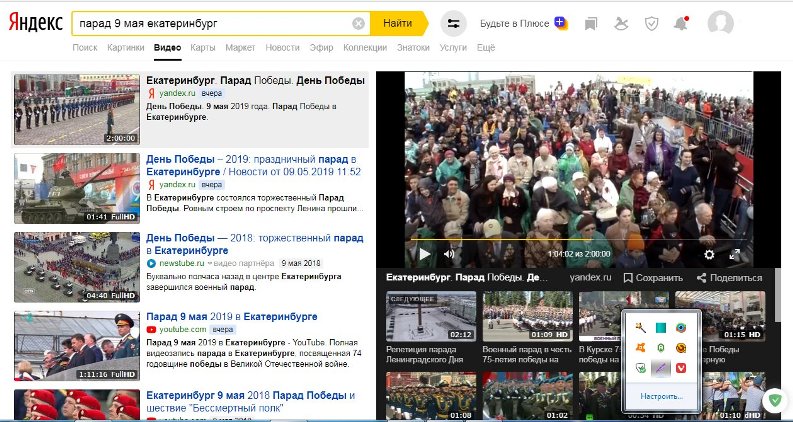Open video player settings gear
Viewport: 793px width, 422px height.
click(709, 254)
